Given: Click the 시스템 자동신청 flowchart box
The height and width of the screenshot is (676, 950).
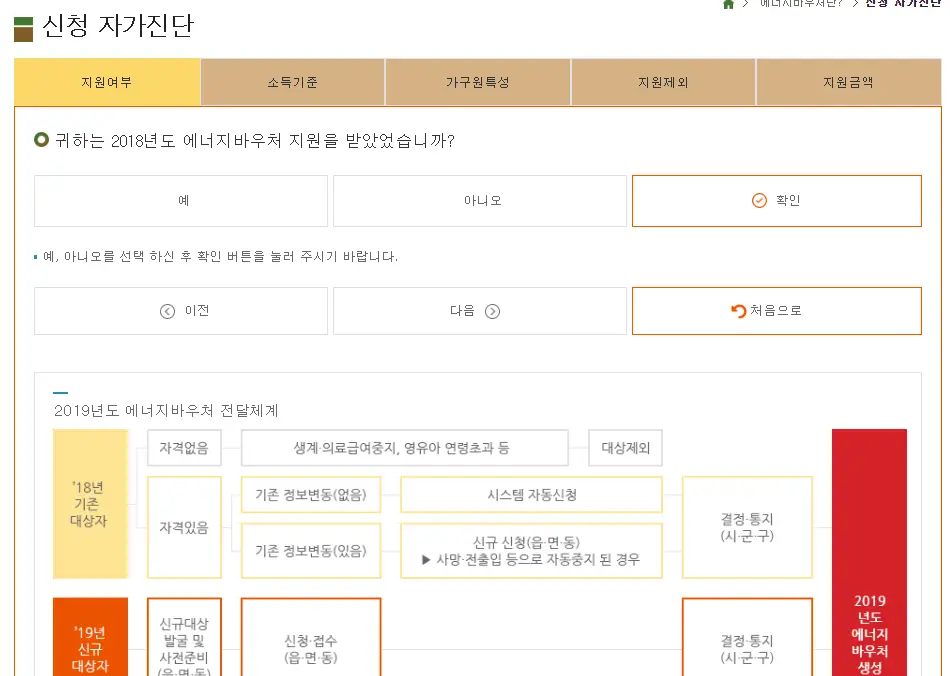Looking at the screenshot, I should (x=531, y=495).
